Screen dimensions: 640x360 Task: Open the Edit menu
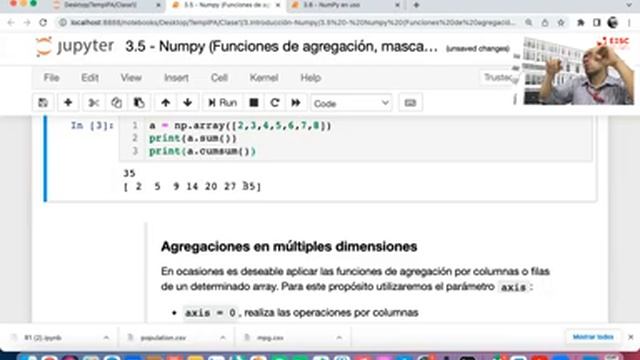click(90, 78)
